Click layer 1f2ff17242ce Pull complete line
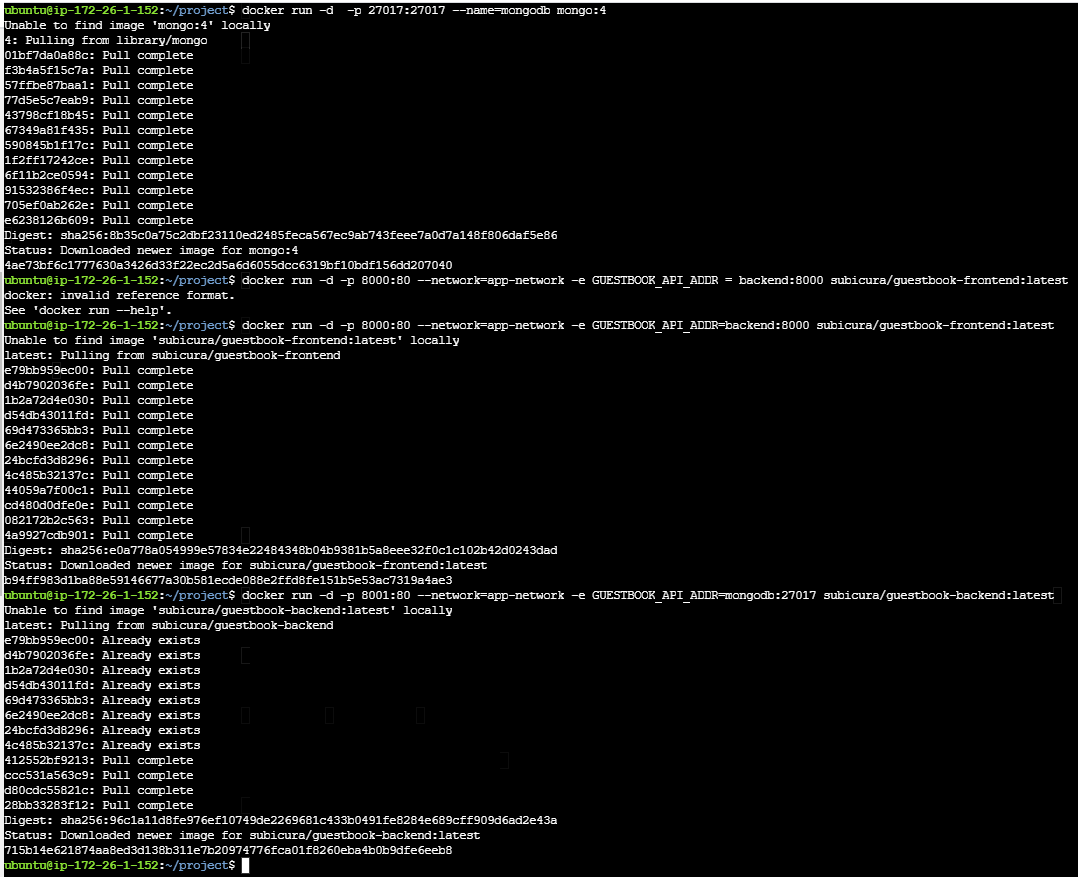 click(x=99, y=161)
